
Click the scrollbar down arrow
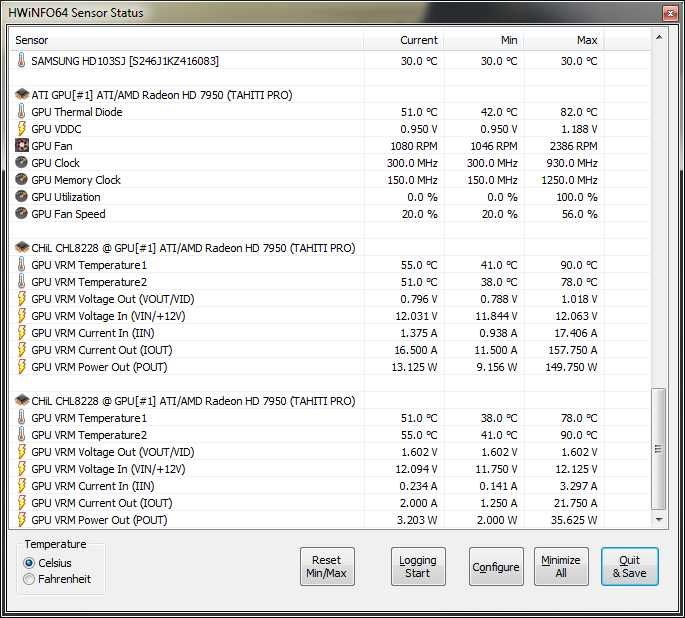pos(659,520)
